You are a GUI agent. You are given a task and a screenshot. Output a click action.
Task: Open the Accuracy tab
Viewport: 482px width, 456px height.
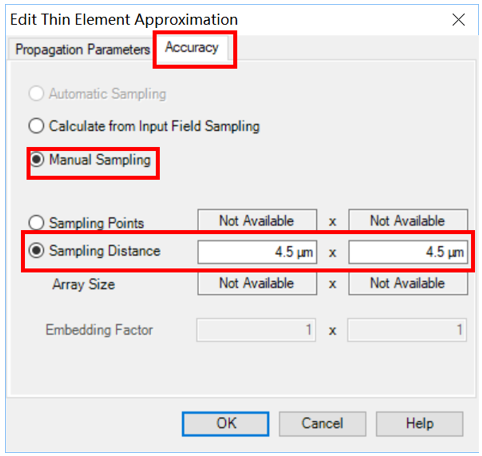pyautogui.click(x=192, y=48)
